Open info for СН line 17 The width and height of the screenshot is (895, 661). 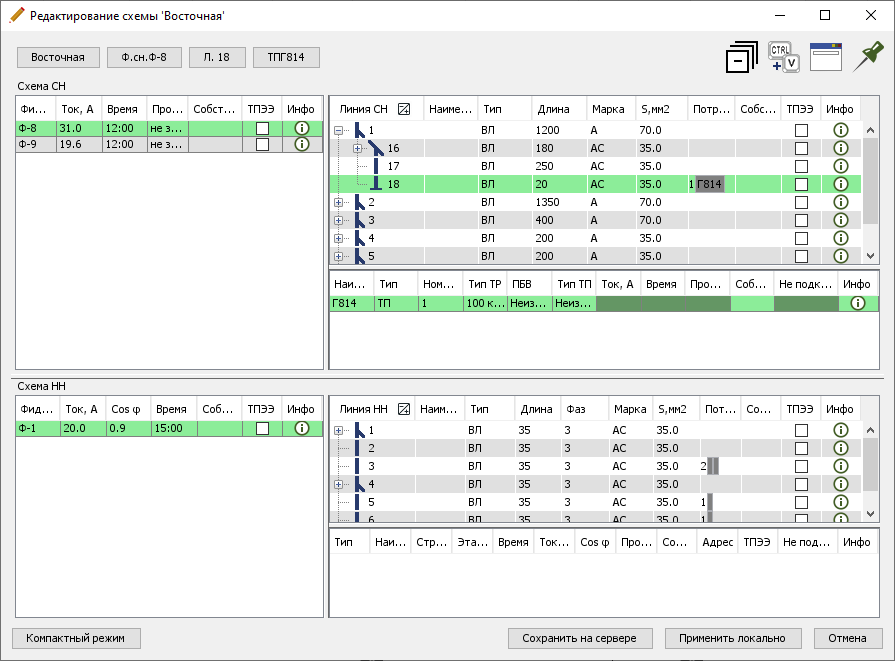pos(841,166)
